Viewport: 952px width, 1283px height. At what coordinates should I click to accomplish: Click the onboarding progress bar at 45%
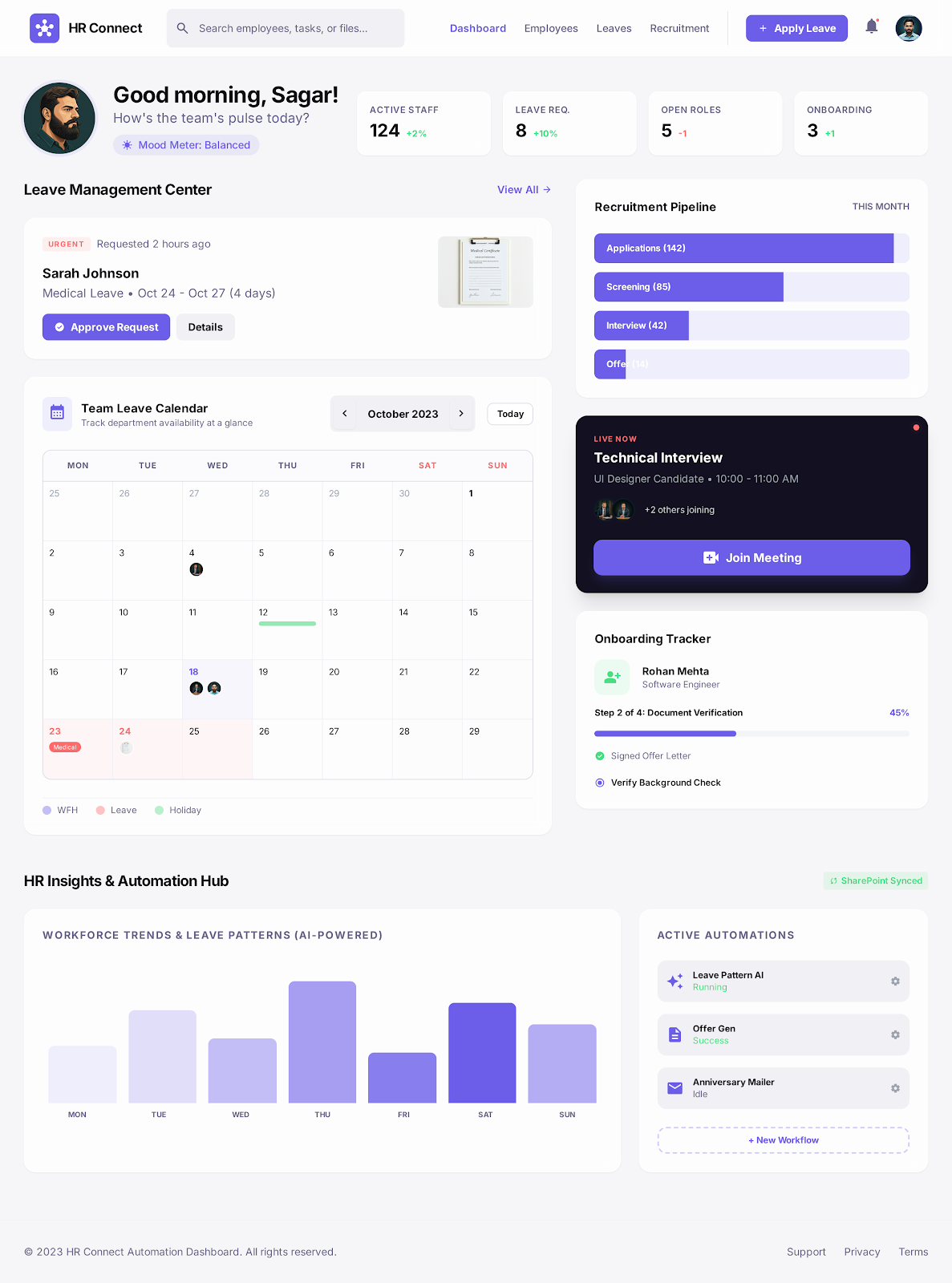click(x=751, y=734)
